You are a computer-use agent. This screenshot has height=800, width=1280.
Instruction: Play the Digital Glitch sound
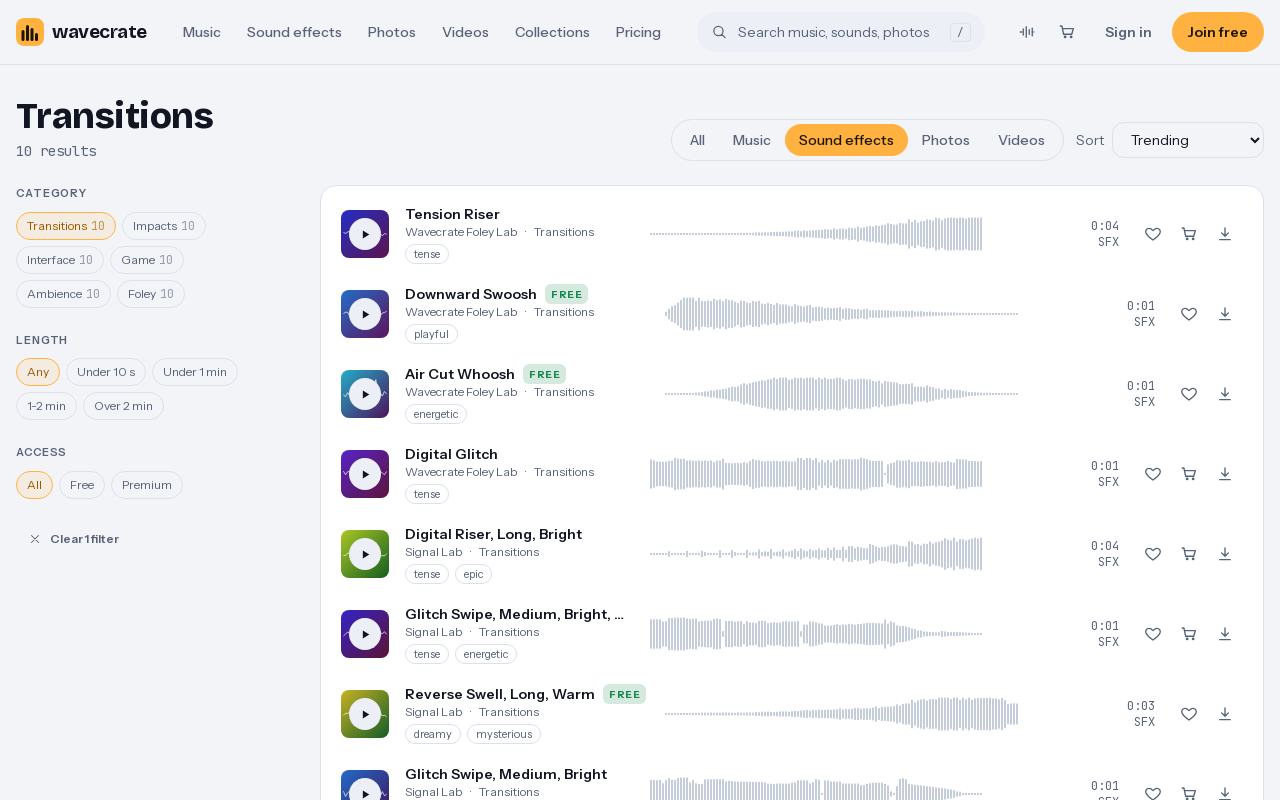pos(365,474)
